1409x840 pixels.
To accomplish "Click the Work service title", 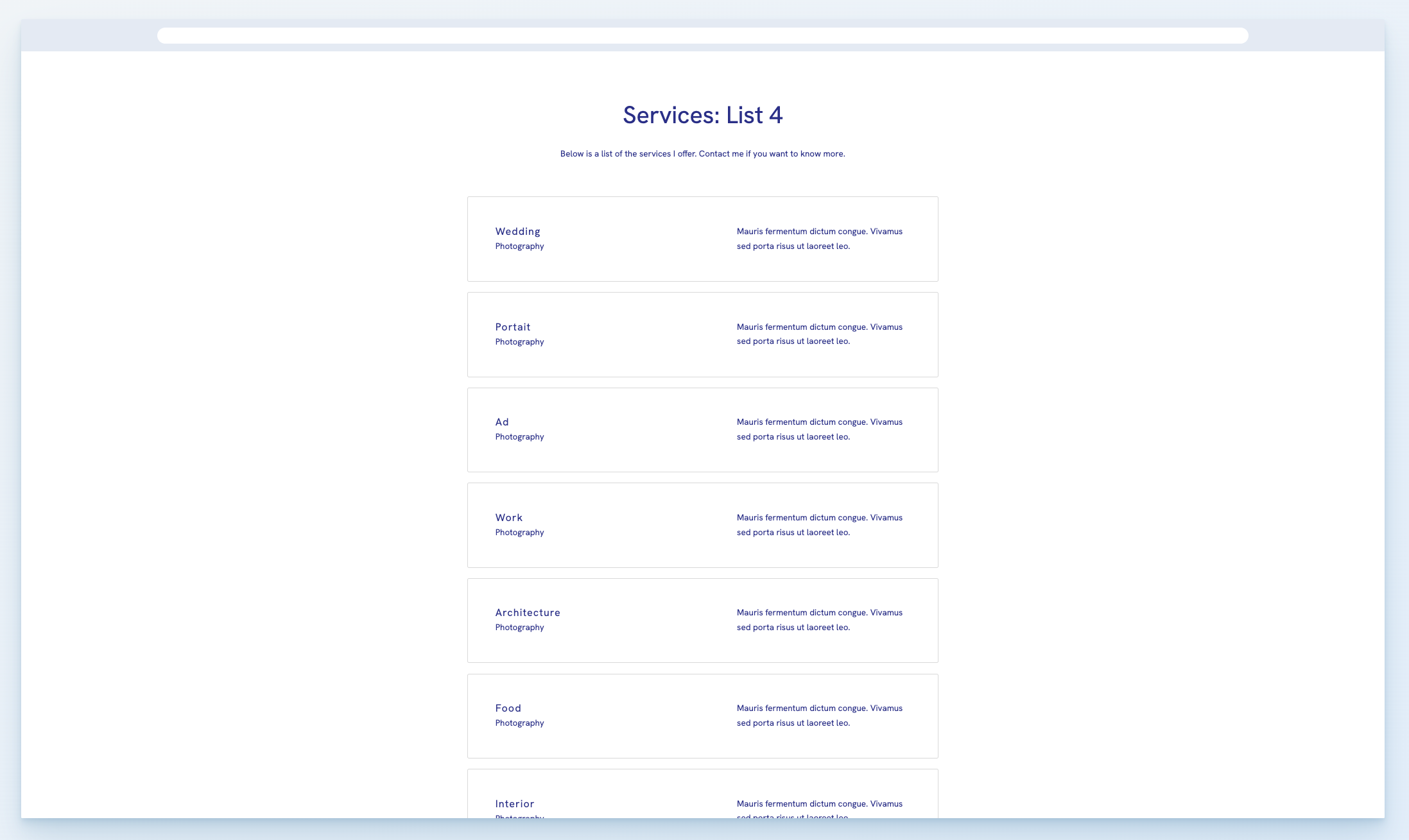I will point(508,517).
